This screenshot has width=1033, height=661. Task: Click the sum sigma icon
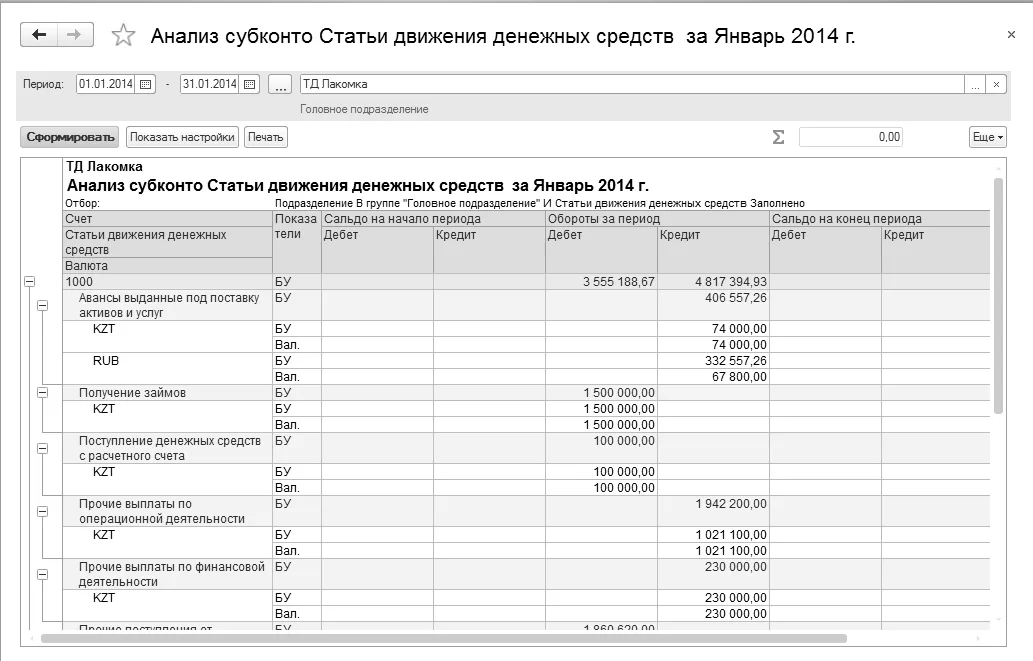coord(778,137)
